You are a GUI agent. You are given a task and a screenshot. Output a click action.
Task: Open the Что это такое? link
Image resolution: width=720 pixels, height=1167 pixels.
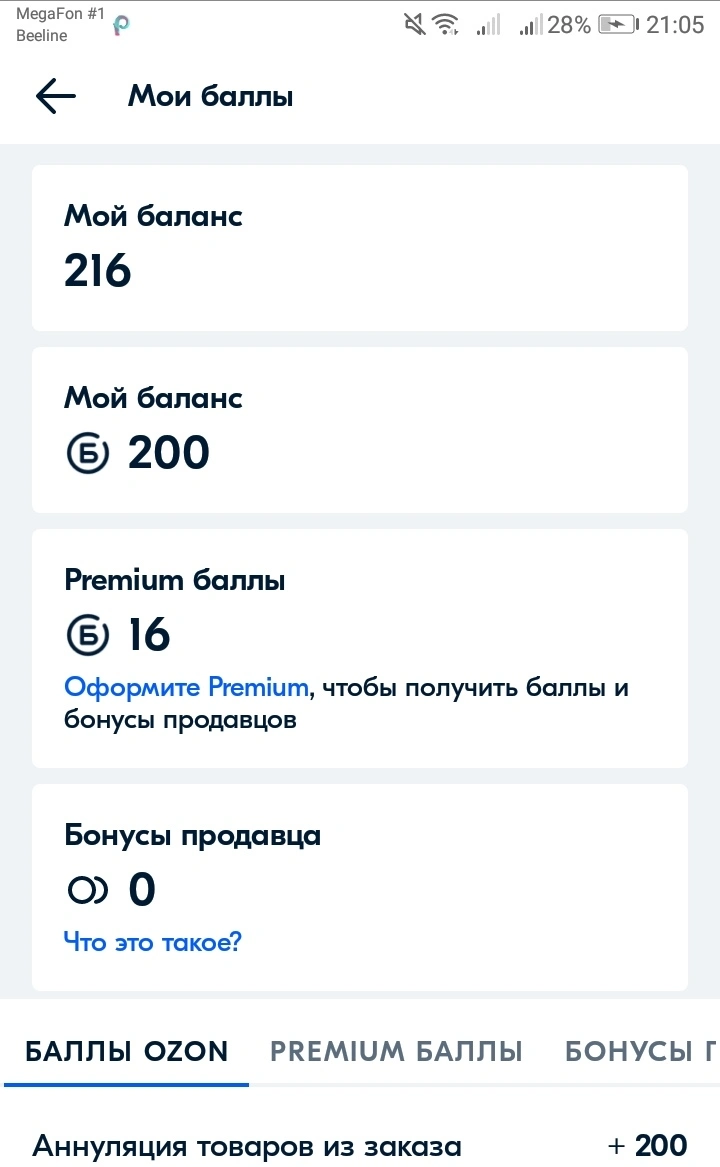pos(153,942)
